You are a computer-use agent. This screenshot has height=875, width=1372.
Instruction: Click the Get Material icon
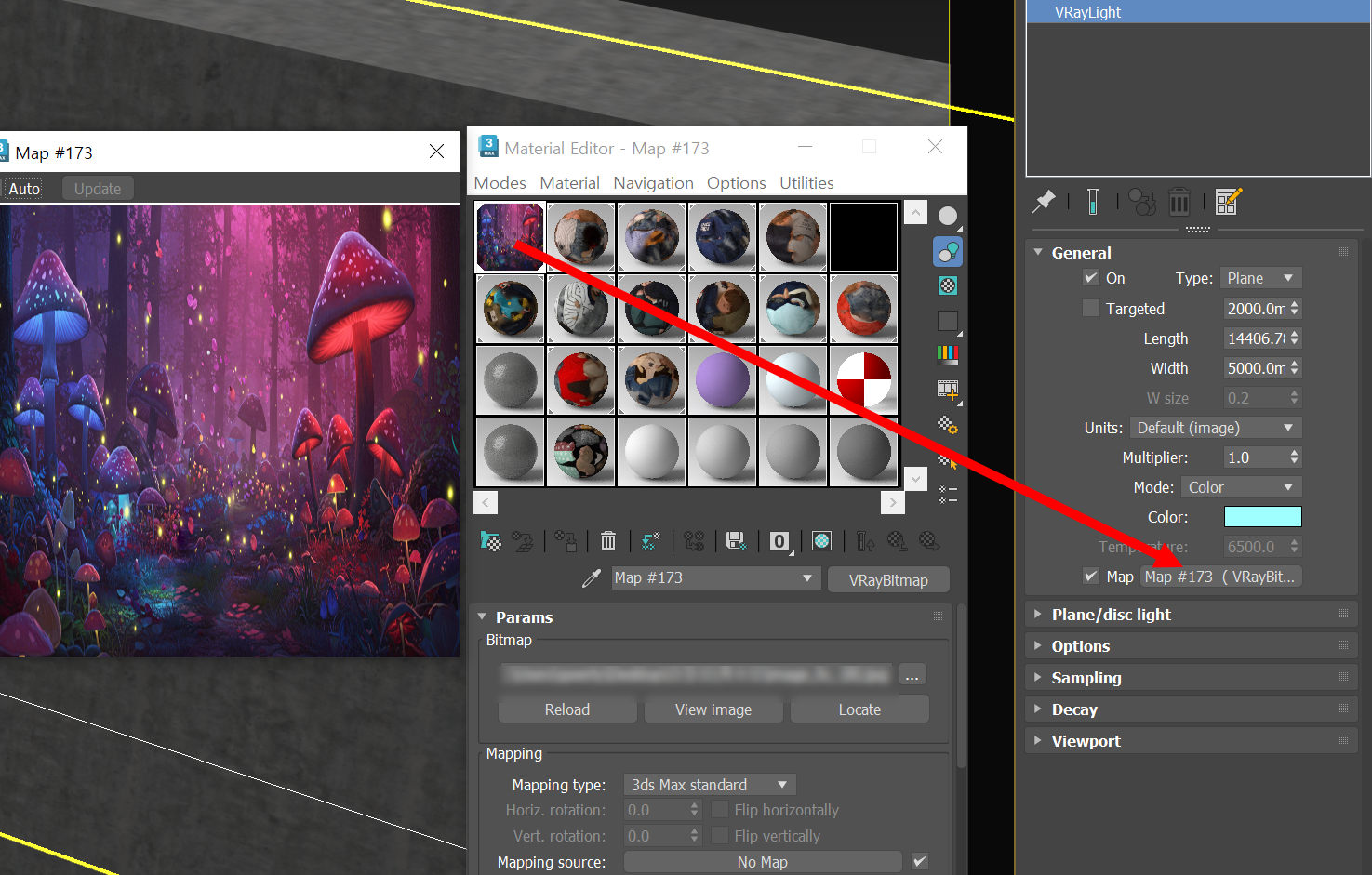(x=490, y=541)
